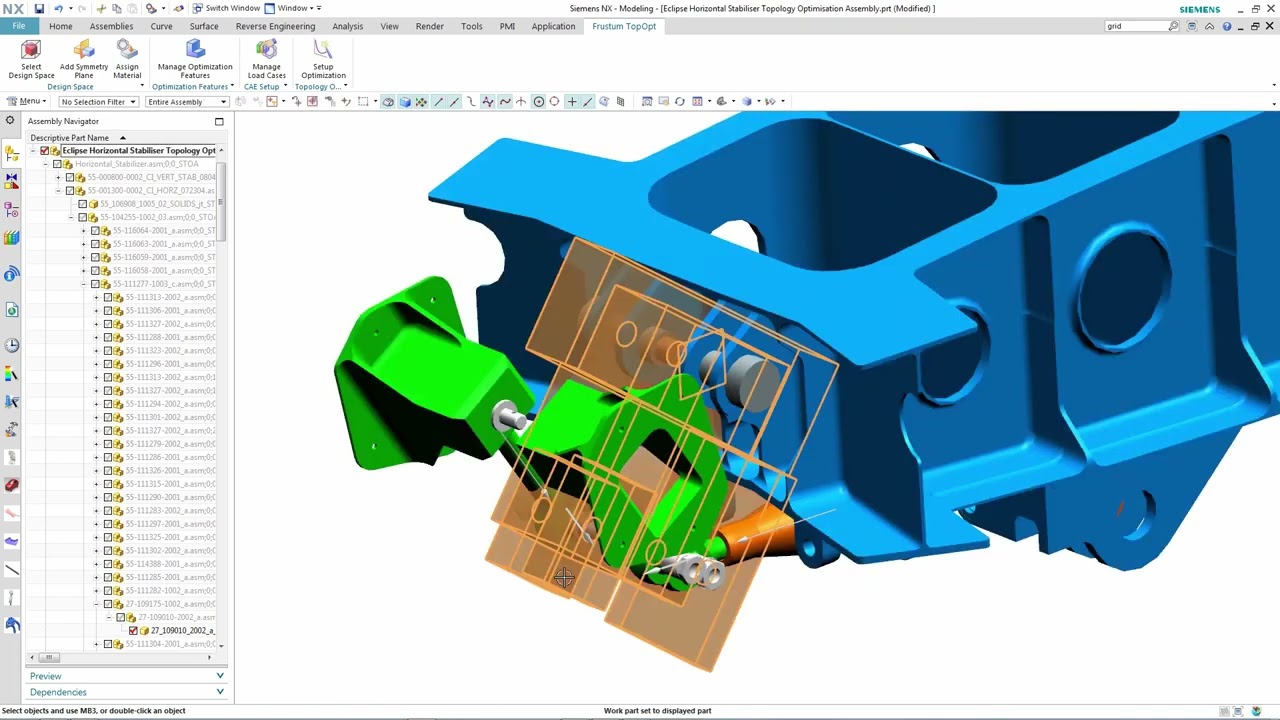Collapse the 27-109175-1002_a.asm node
This screenshot has width=1280, height=720.
tap(97, 604)
